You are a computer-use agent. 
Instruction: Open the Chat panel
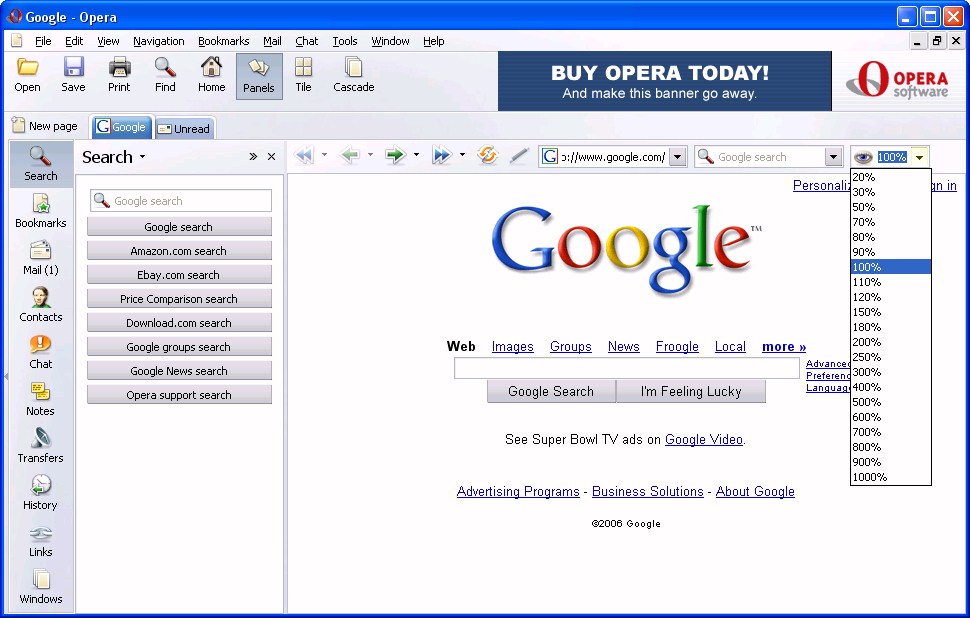coord(41,352)
